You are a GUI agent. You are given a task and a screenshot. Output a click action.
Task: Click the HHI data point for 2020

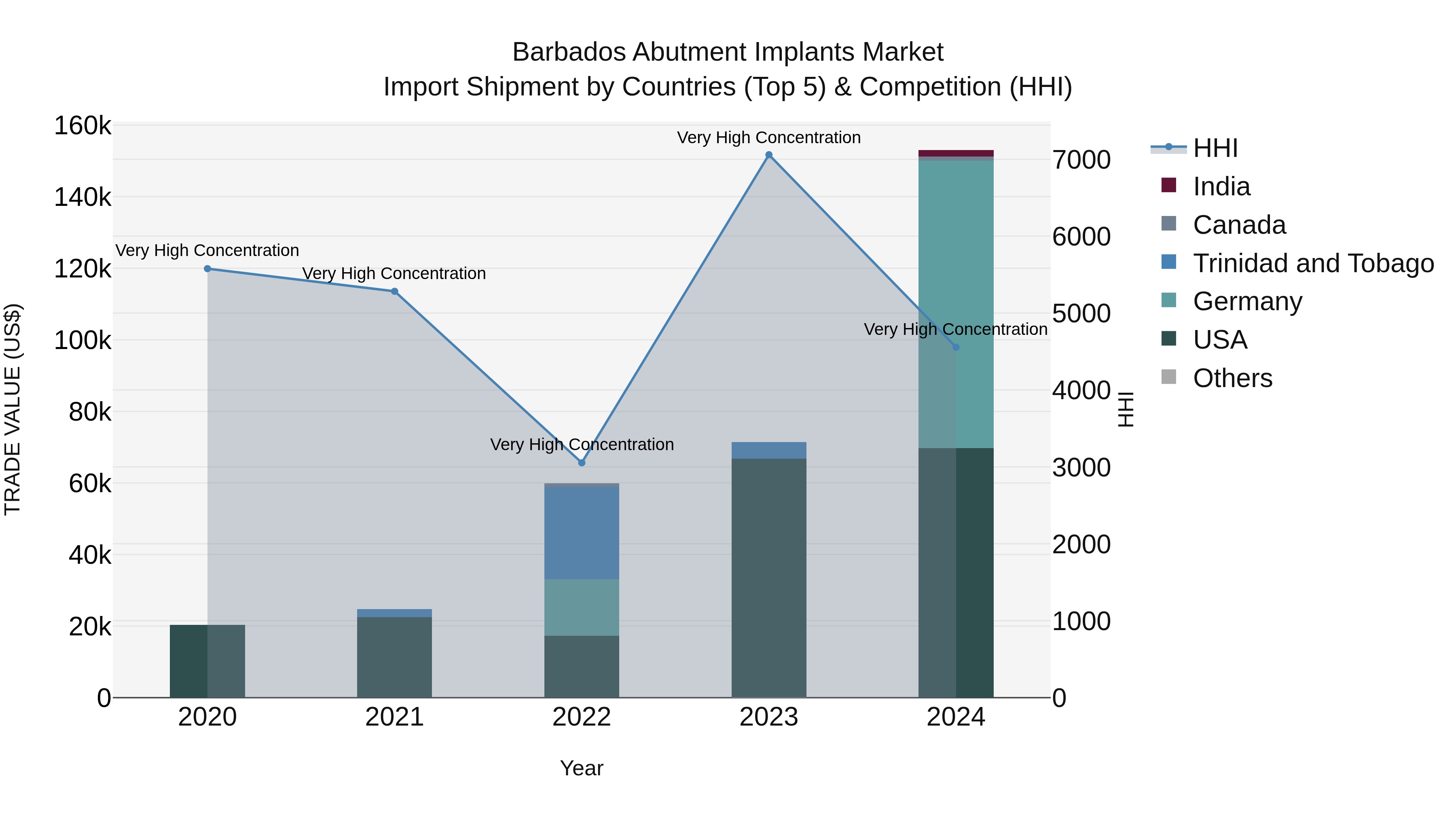(207, 269)
